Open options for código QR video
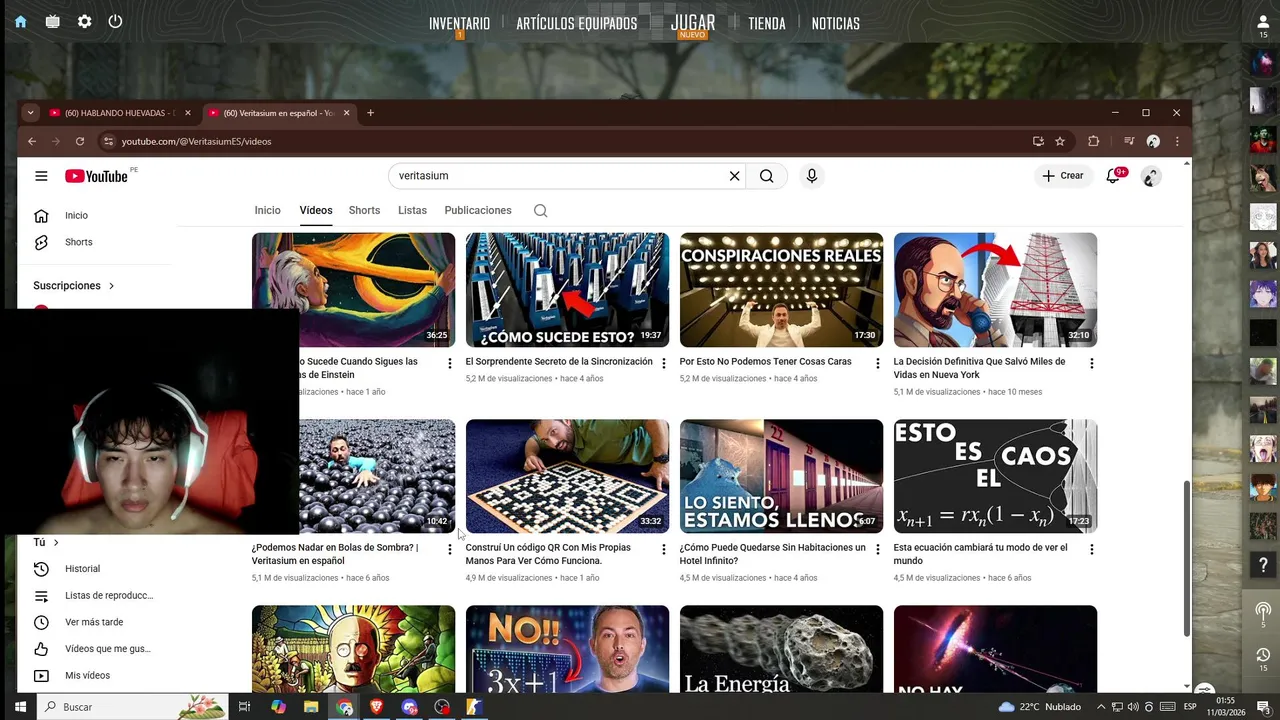 click(x=663, y=549)
